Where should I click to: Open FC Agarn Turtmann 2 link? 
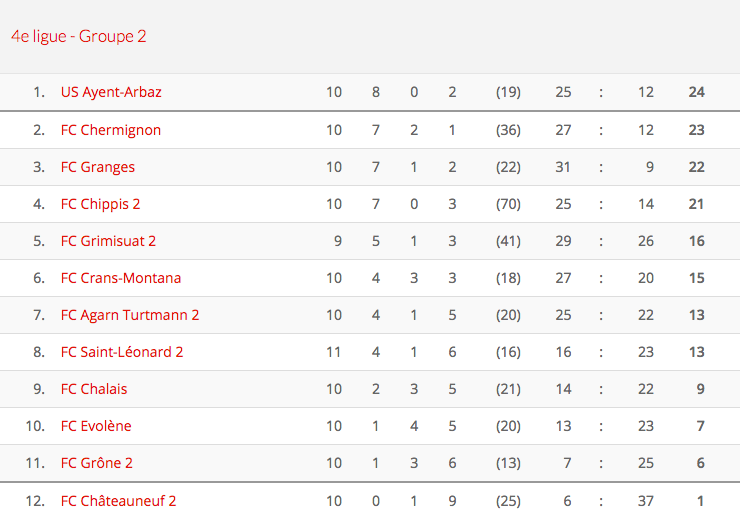click(x=130, y=315)
